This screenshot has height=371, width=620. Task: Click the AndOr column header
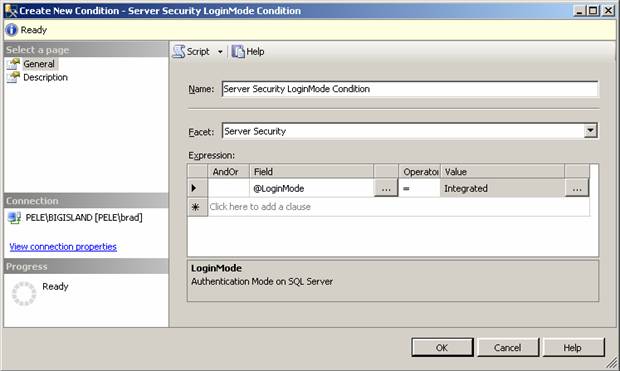[x=228, y=172]
